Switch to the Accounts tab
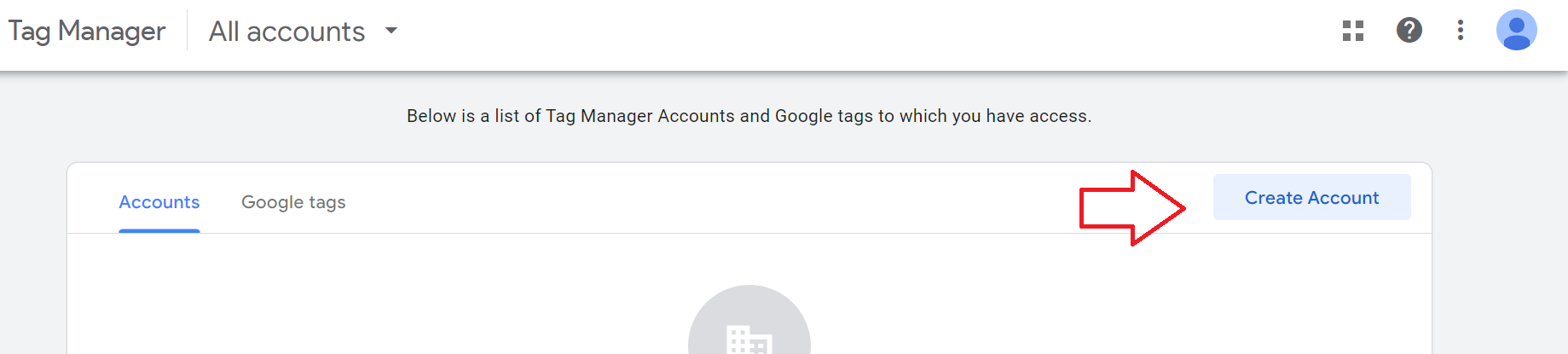 (159, 202)
